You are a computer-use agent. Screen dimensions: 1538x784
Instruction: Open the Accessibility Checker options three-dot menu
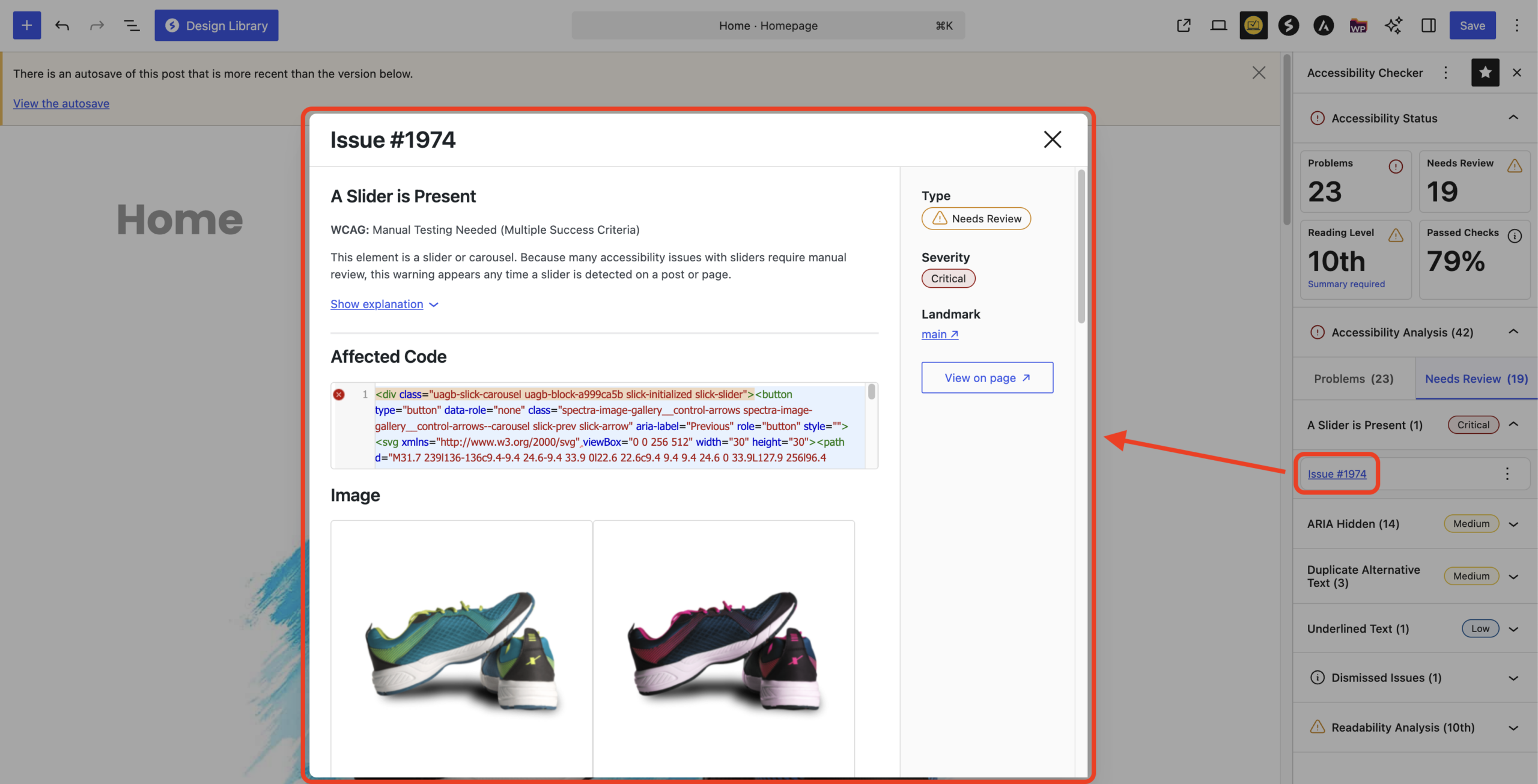click(1446, 73)
